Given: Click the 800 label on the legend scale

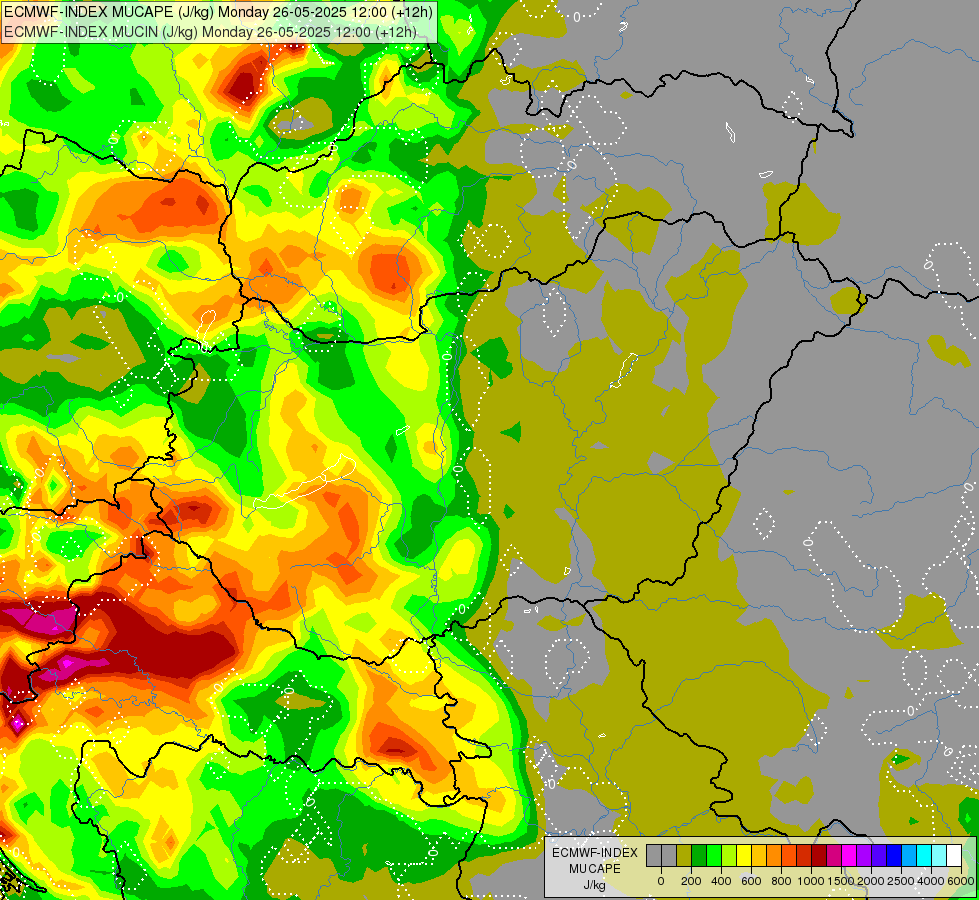Looking at the screenshot, I should point(781,881).
